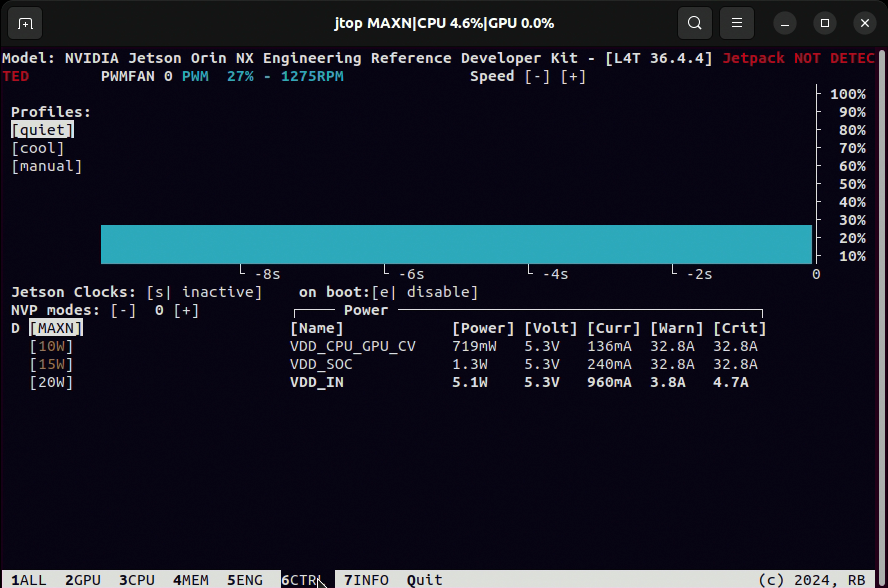Open the 2GPU tab
The width and height of the screenshot is (888, 588).
point(83,580)
